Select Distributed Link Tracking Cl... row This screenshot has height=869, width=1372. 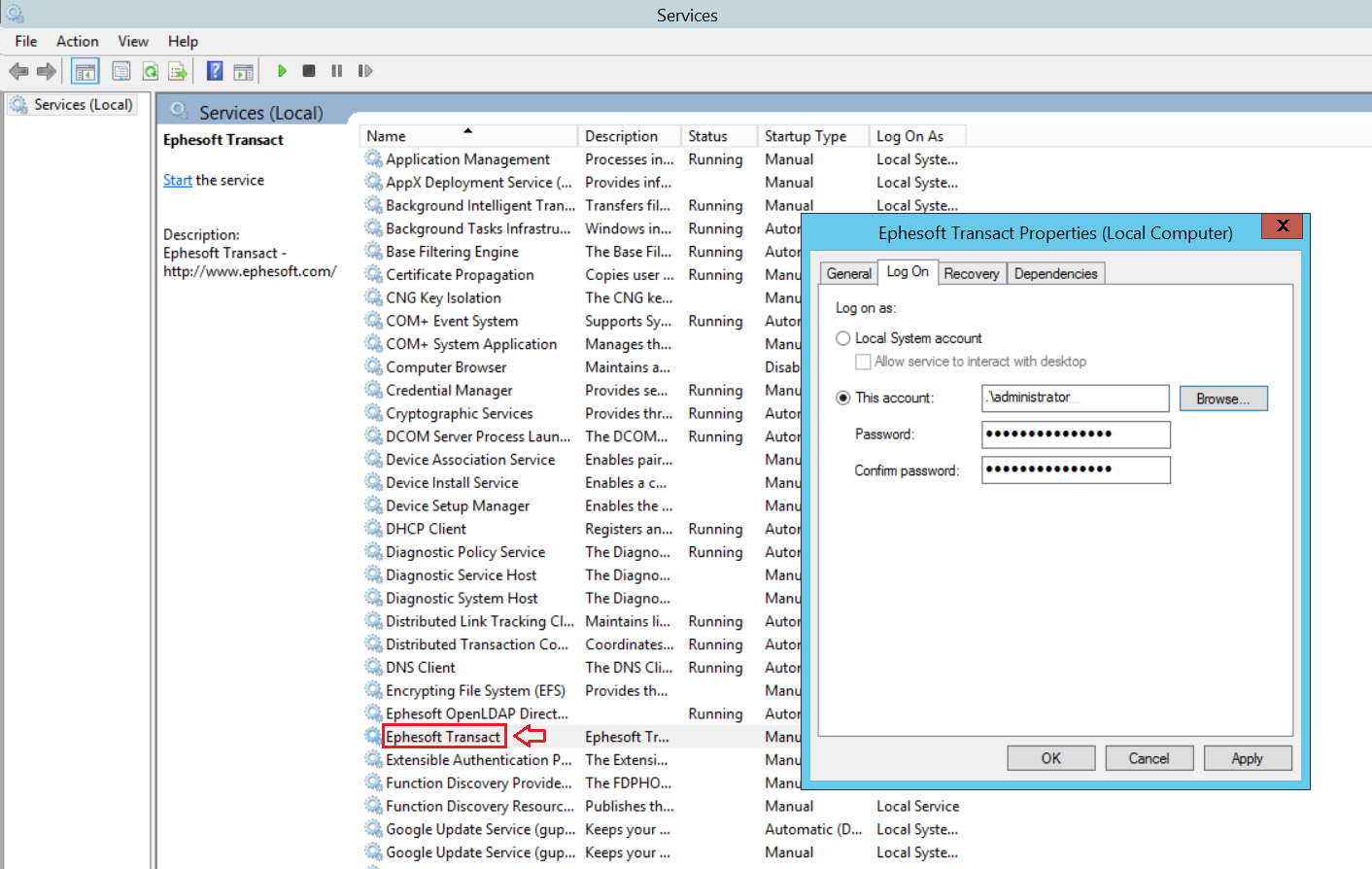(480, 621)
